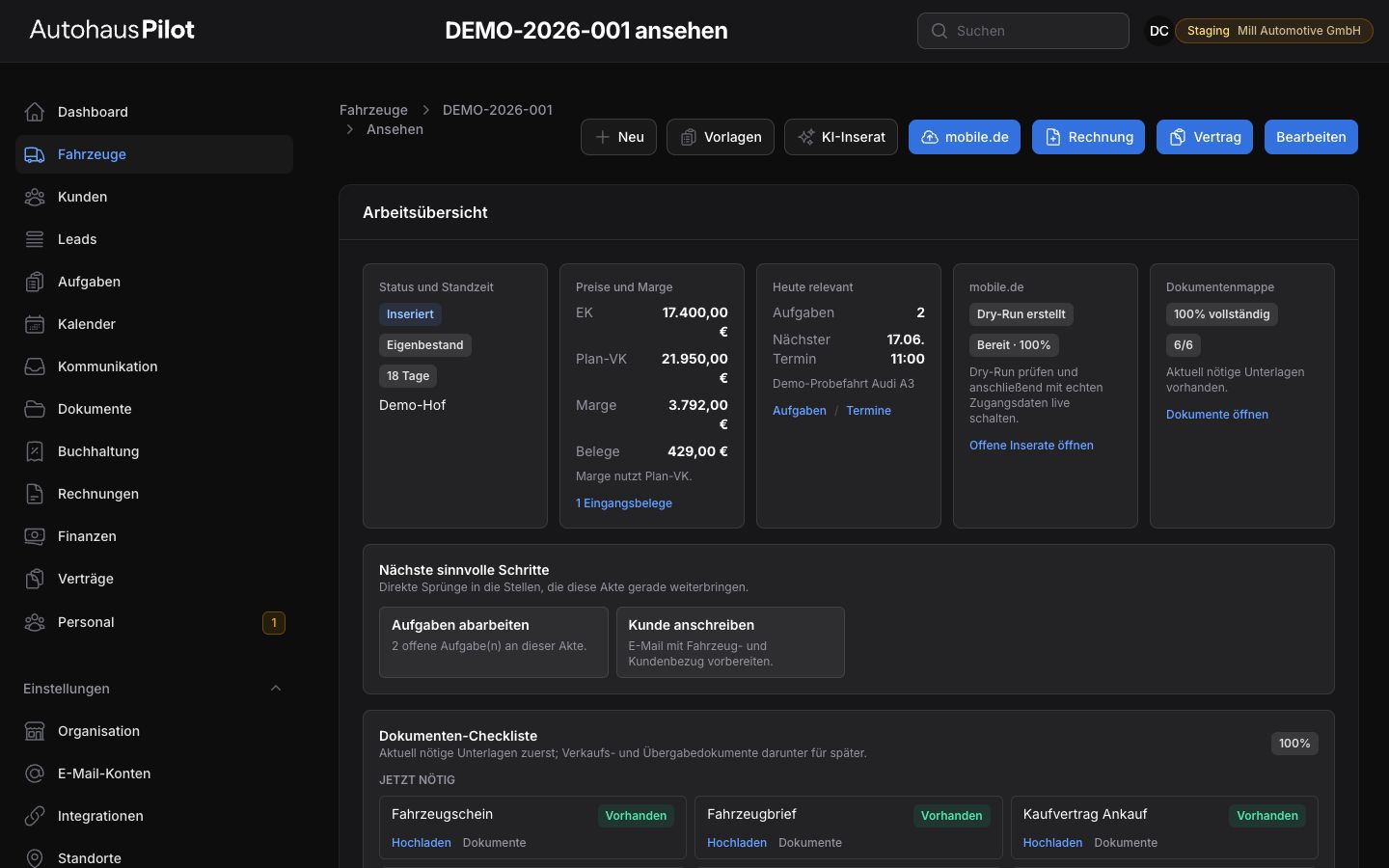
Task: Click the Eigenbestand badge
Action: pos(425,345)
